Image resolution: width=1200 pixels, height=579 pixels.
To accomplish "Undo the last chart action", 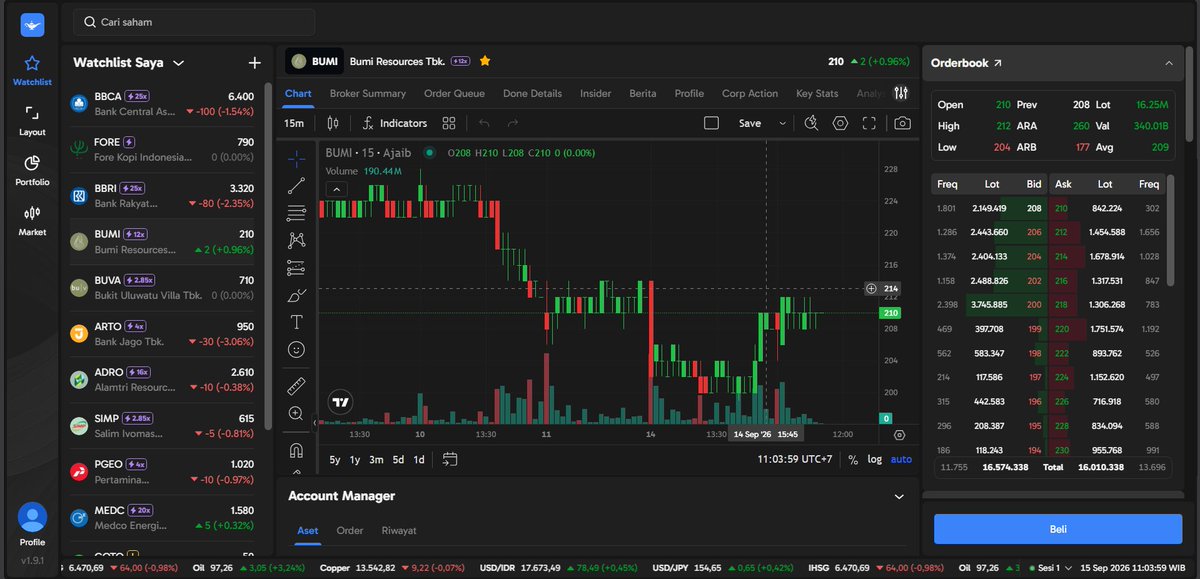I will click(x=484, y=123).
